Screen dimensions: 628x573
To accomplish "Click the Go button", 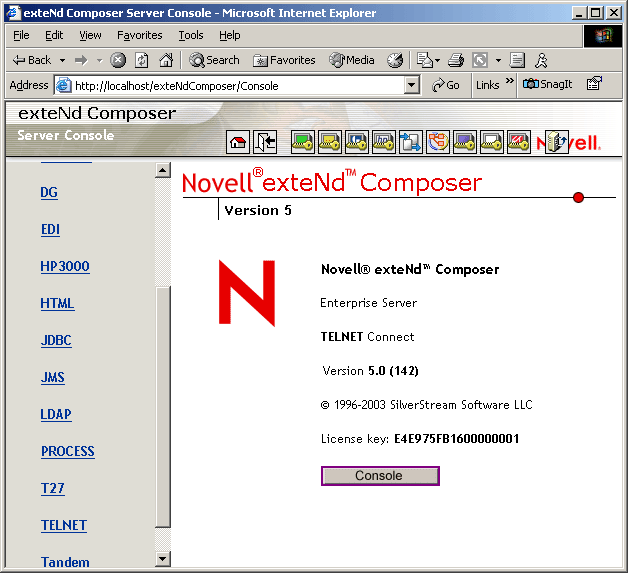I will coord(445,85).
